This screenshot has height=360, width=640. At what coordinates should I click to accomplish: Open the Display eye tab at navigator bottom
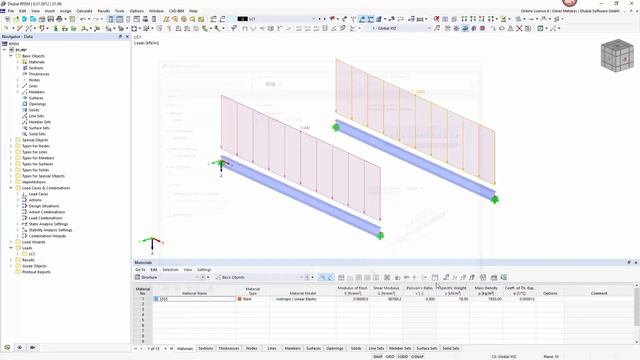point(20,347)
